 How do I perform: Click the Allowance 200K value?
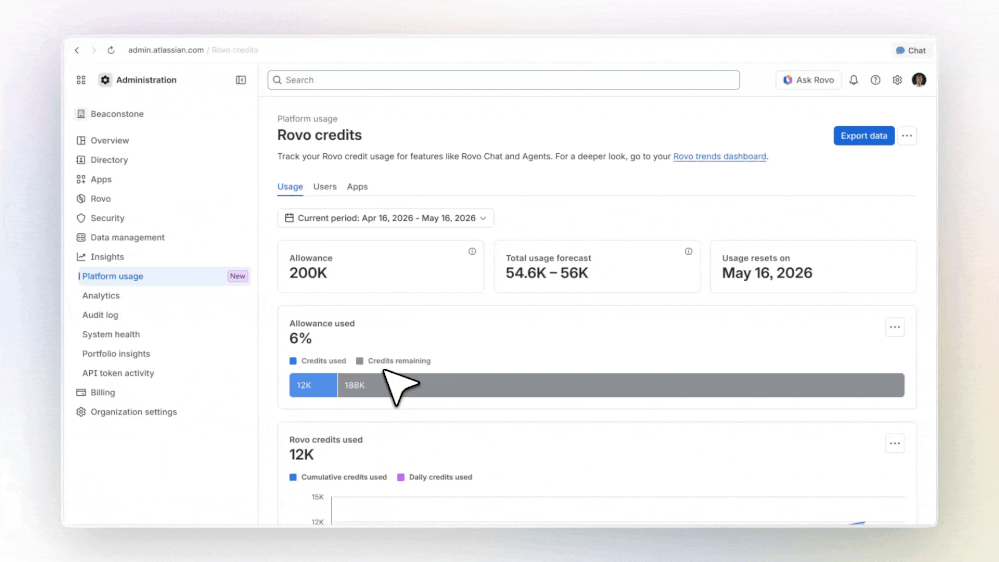tap(308, 273)
